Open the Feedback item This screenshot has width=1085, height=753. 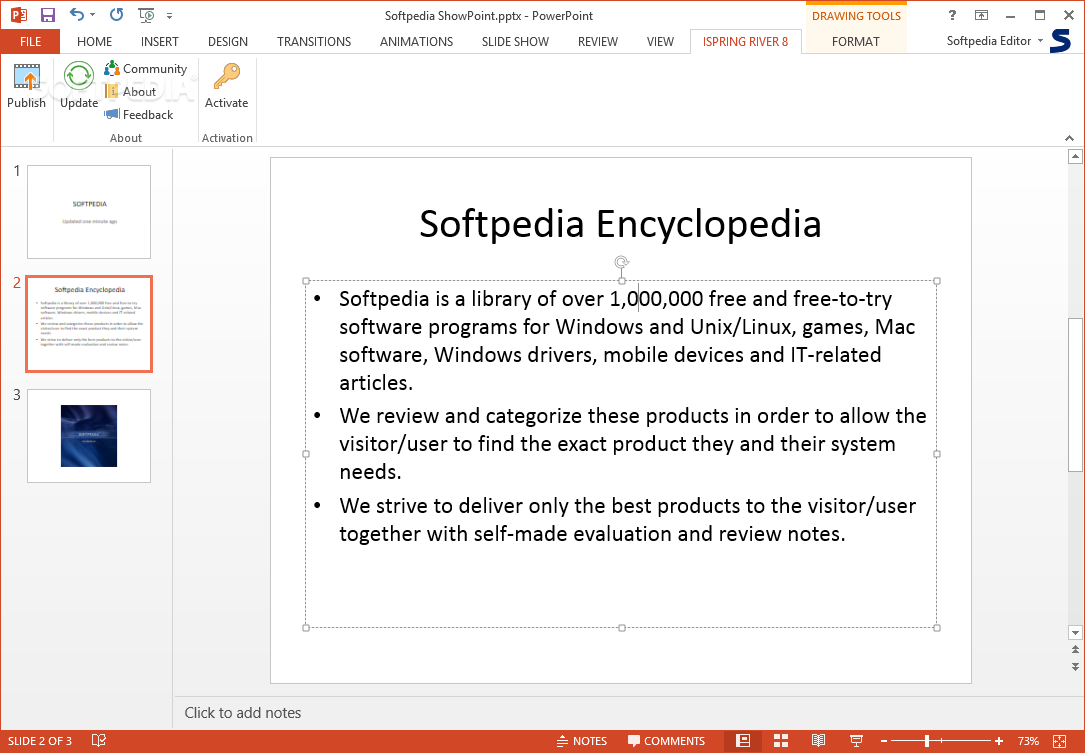pos(139,114)
